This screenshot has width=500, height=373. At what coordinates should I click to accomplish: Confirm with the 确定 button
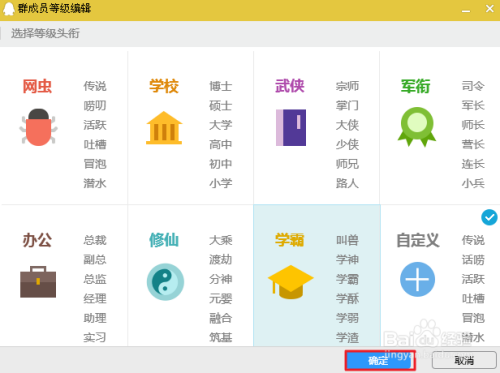379,360
